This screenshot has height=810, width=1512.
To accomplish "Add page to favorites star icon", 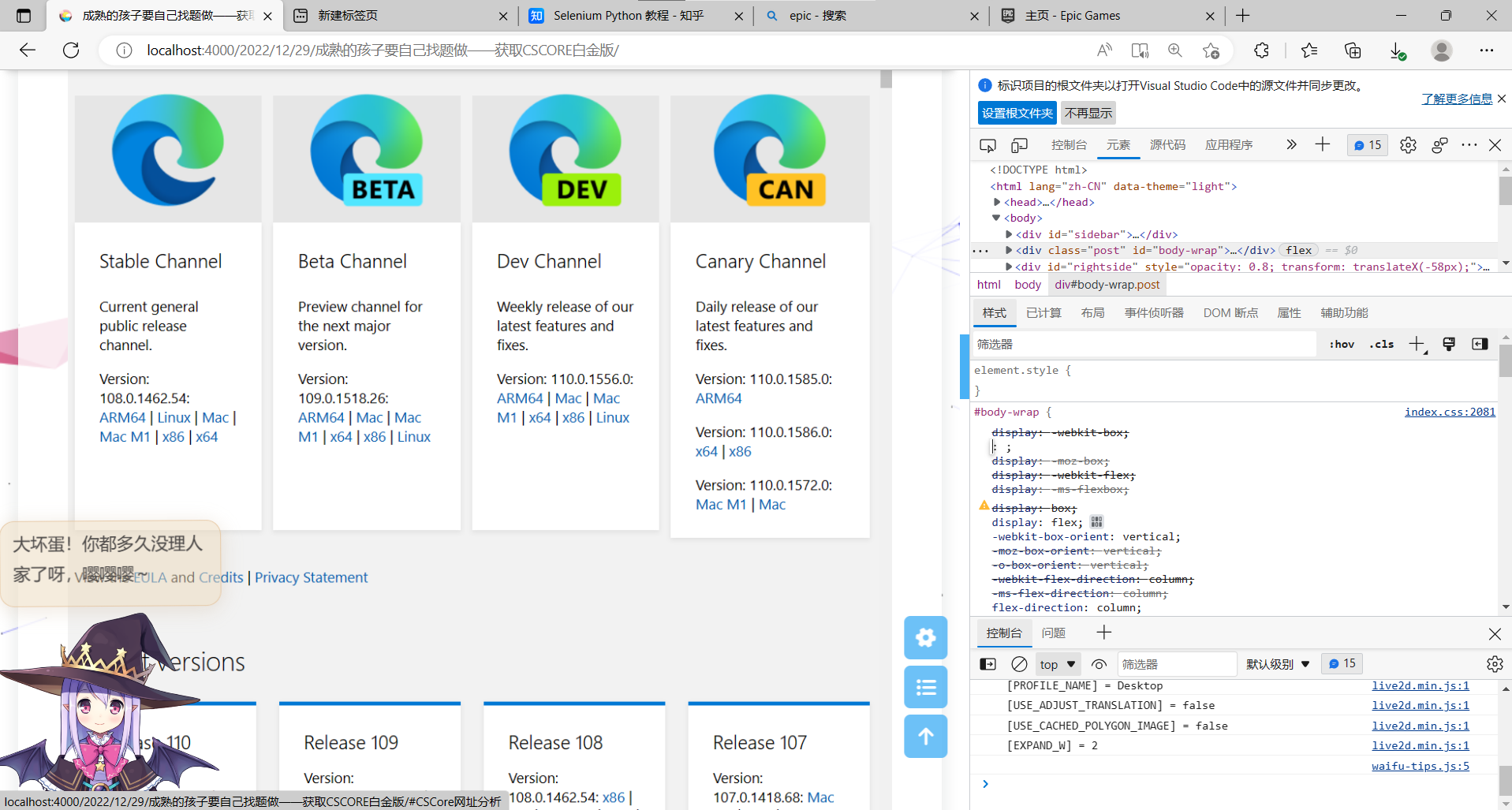I will (1211, 50).
